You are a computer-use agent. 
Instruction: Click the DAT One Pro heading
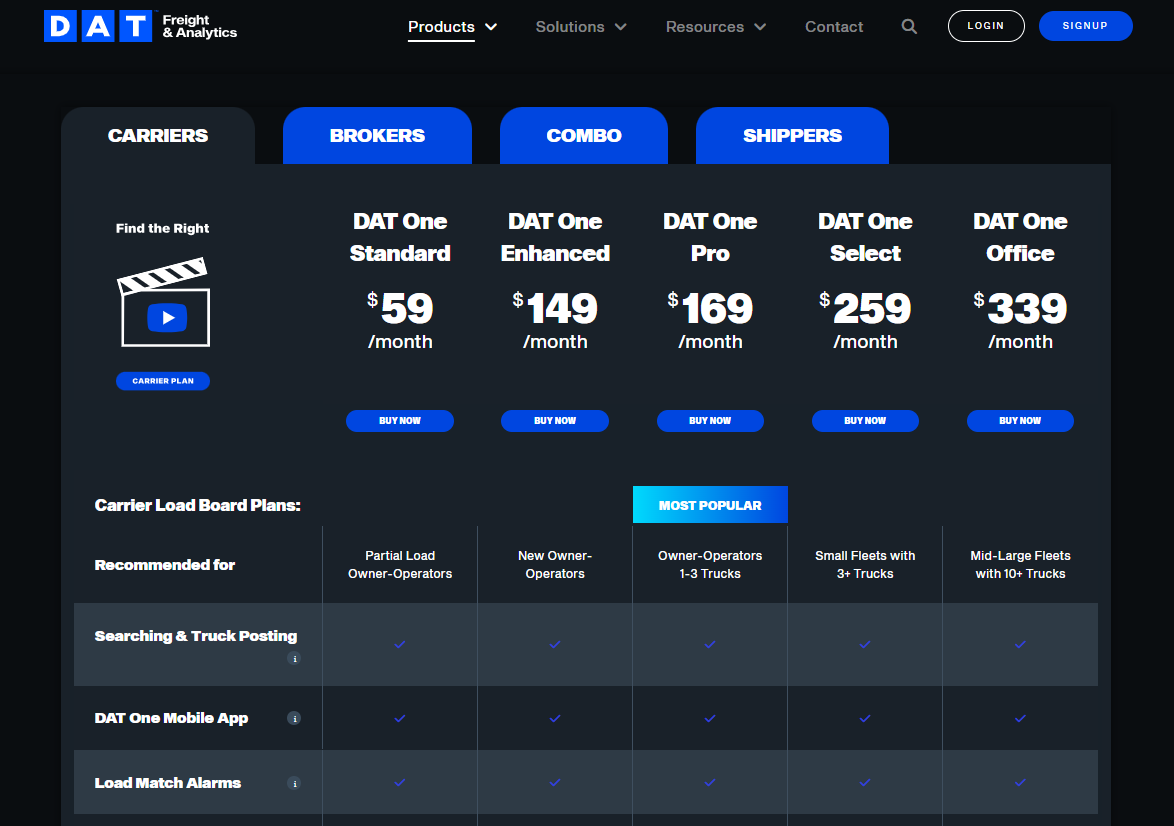click(710, 237)
